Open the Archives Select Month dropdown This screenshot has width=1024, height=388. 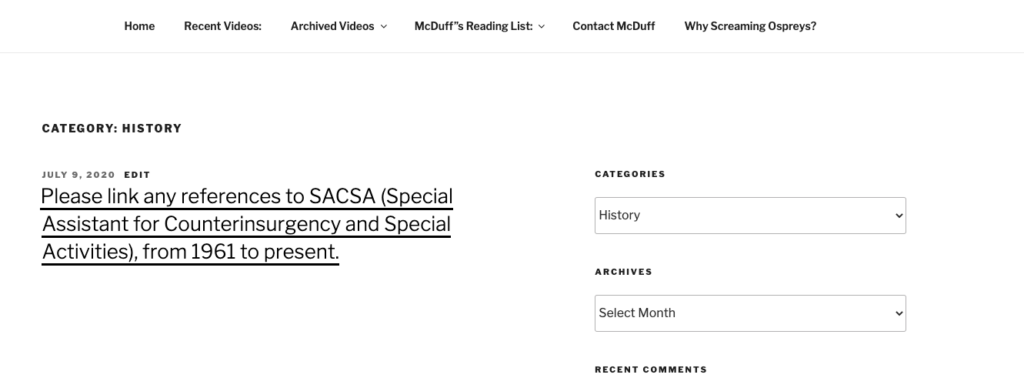[x=750, y=314]
